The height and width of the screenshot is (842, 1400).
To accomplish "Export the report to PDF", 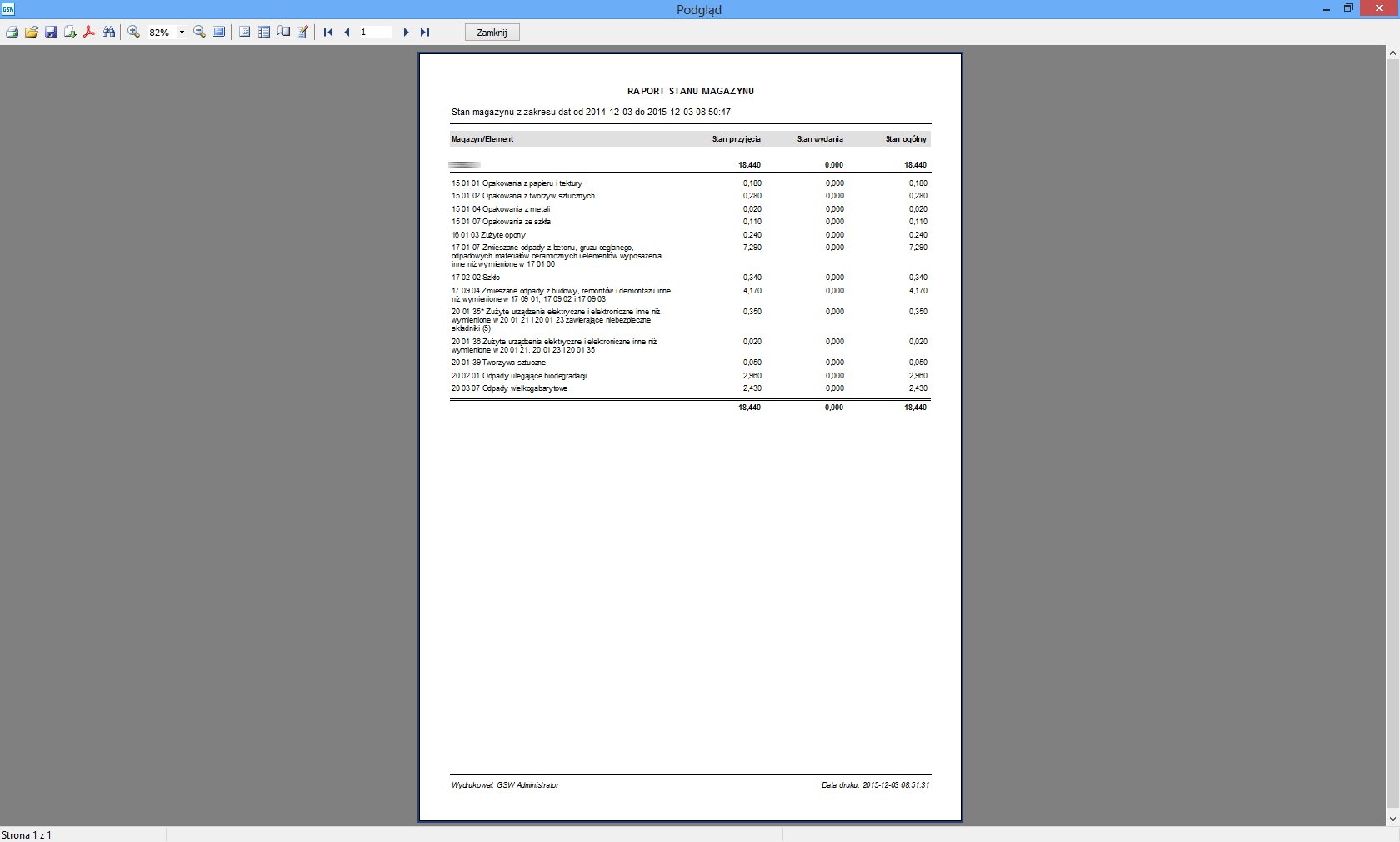I will tap(89, 32).
